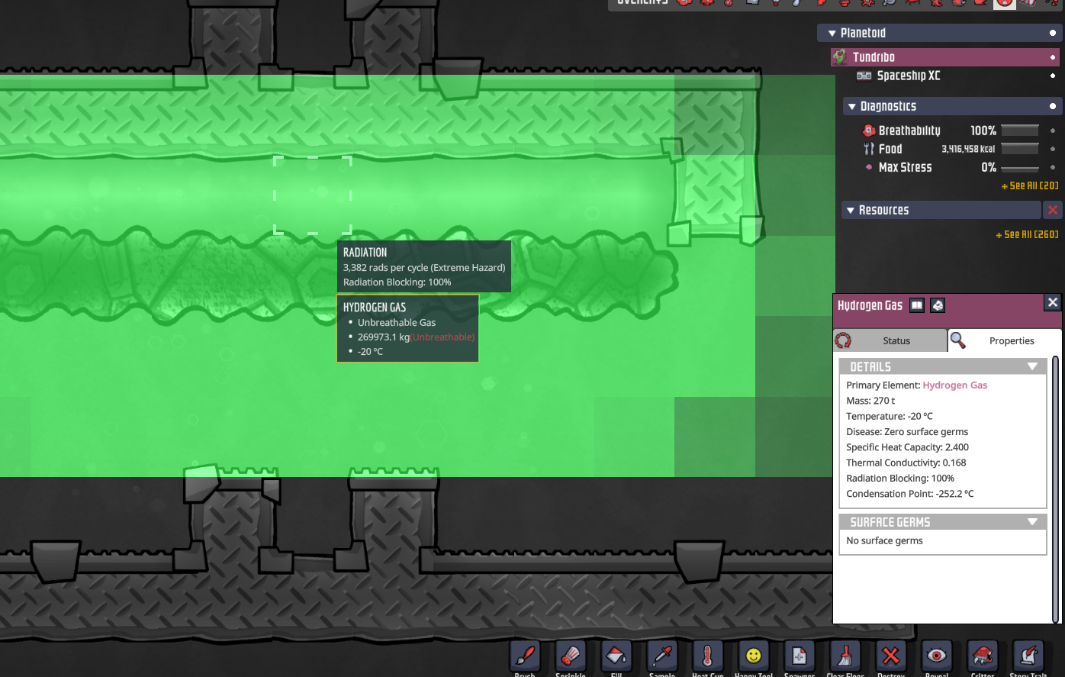Open See All (260) resources link
This screenshot has width=1065, height=677.
pos(1026,234)
